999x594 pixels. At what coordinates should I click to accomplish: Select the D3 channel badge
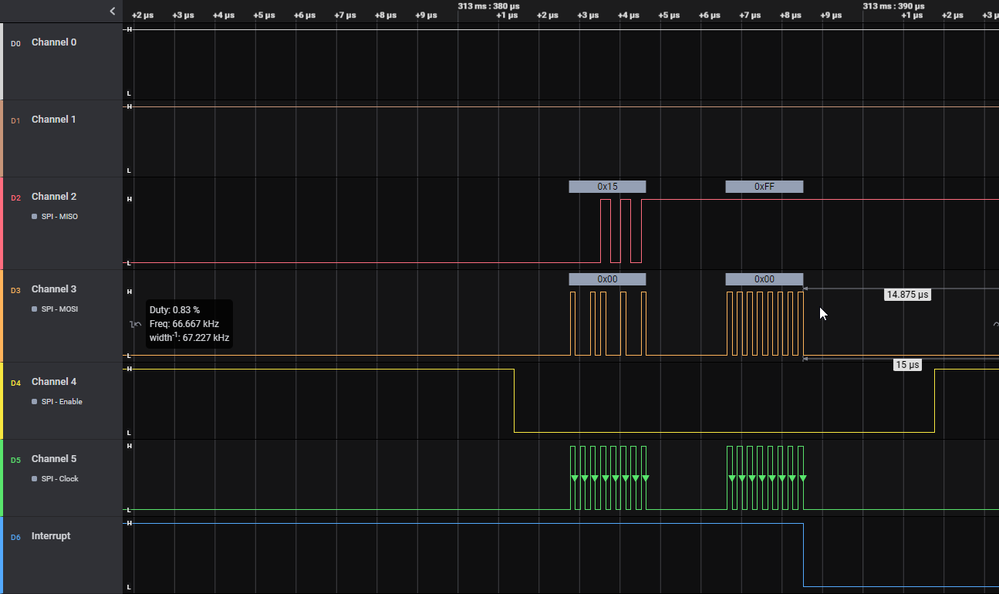click(x=15, y=290)
